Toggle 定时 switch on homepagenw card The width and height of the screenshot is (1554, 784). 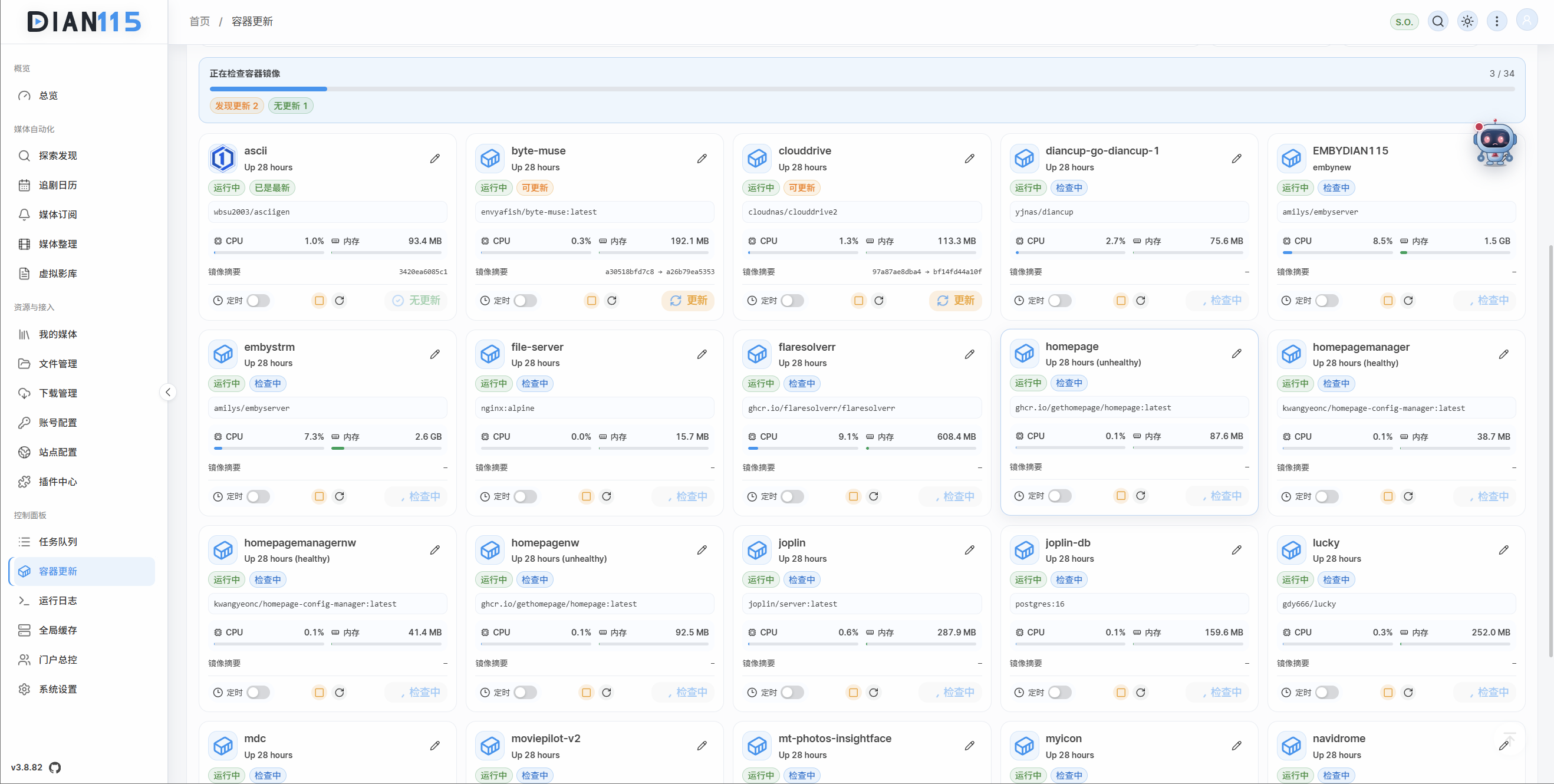[525, 692]
